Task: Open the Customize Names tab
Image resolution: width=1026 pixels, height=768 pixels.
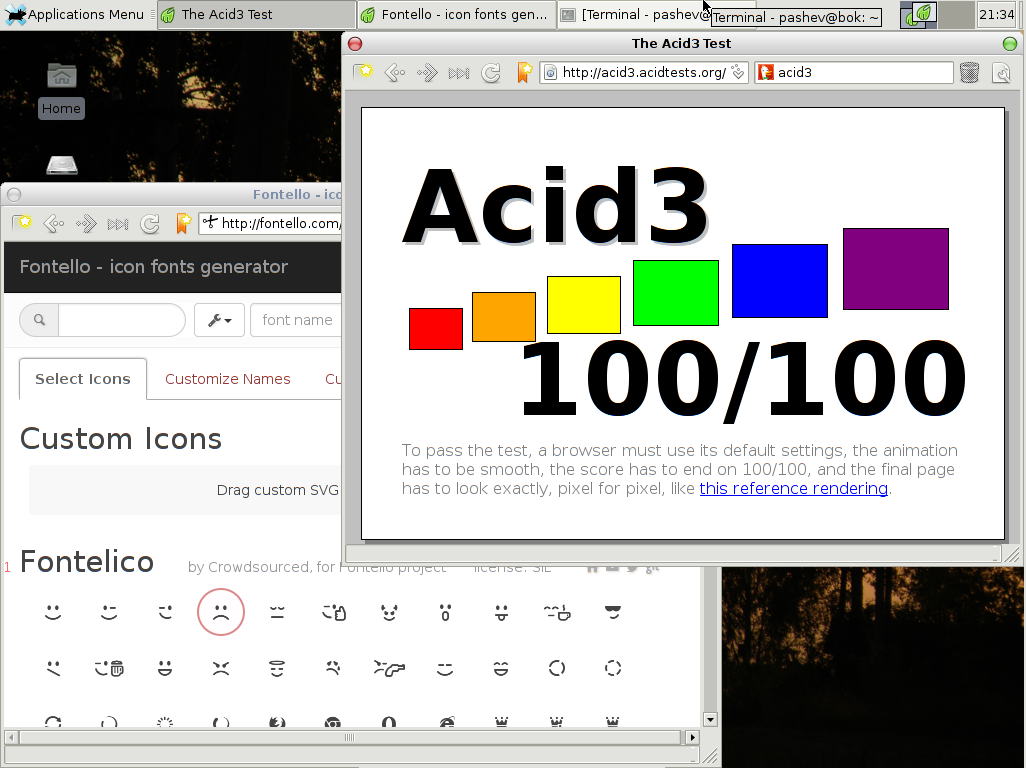Action: pyautogui.click(x=228, y=379)
